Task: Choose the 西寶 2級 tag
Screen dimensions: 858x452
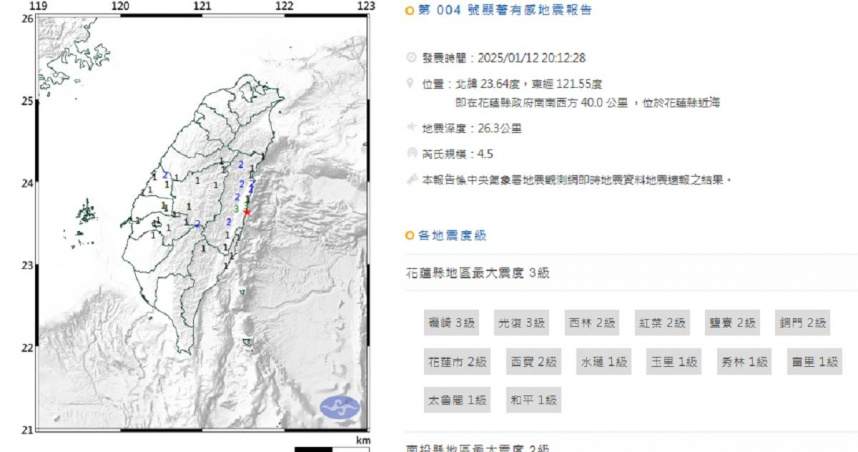Action: pos(534,362)
